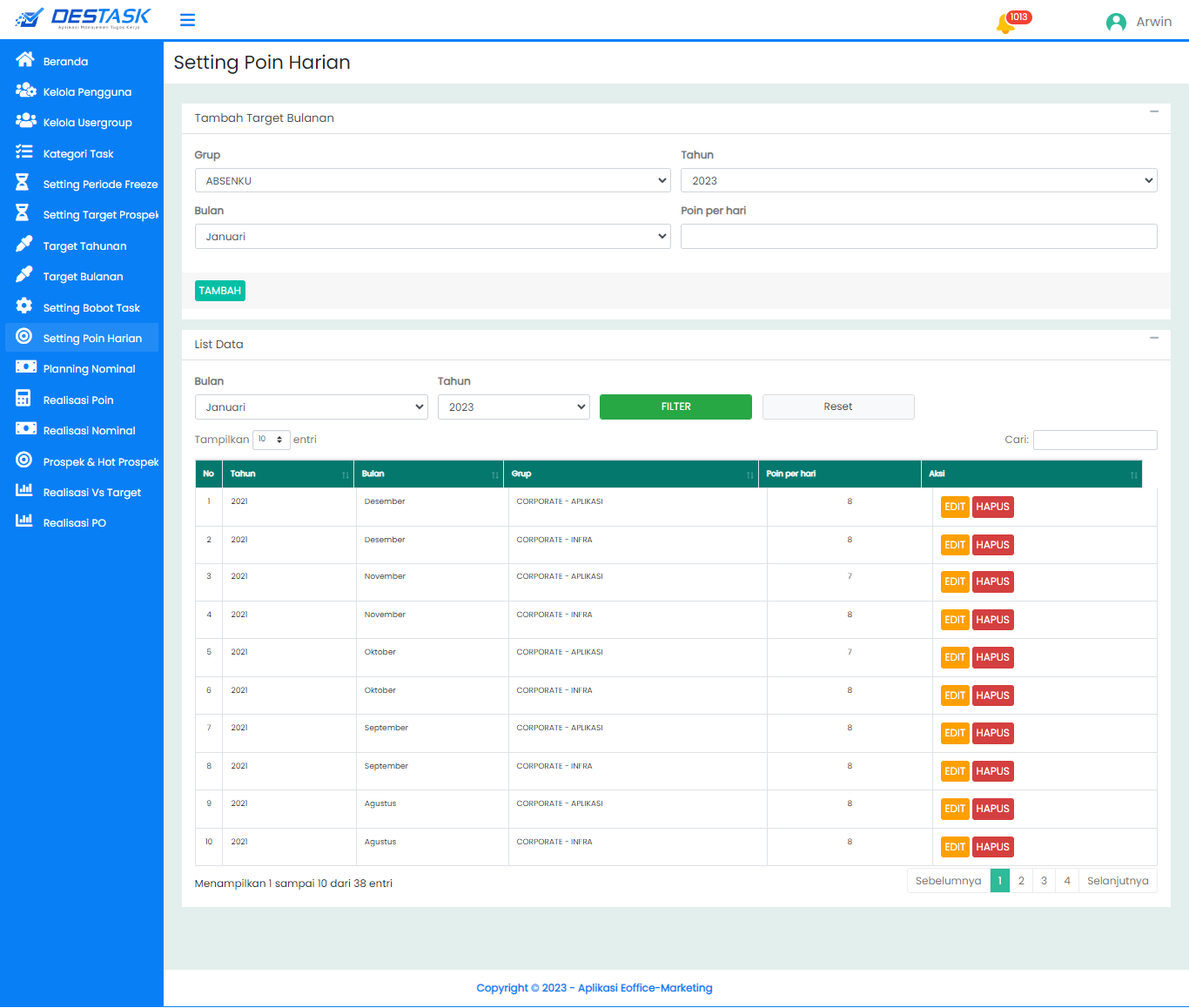Click the Setting Periode Freeze hourglass icon
The width and height of the screenshot is (1189, 1008).
[x=23, y=183]
